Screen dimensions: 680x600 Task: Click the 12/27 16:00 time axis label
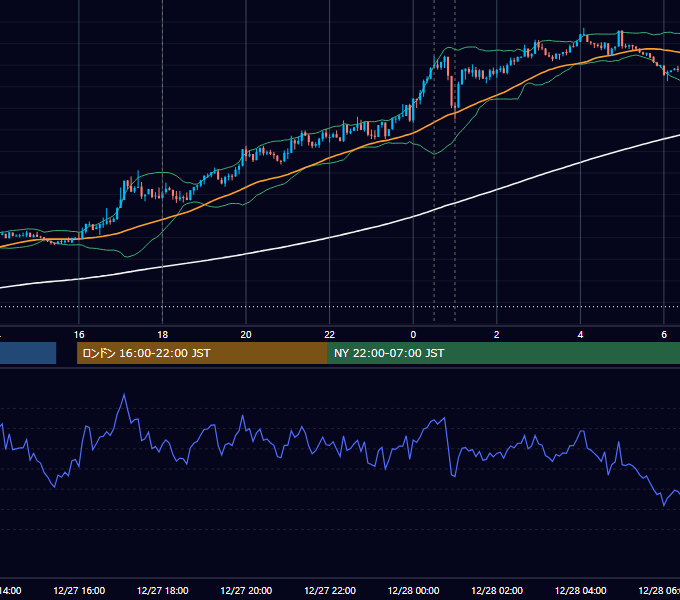pos(79,590)
